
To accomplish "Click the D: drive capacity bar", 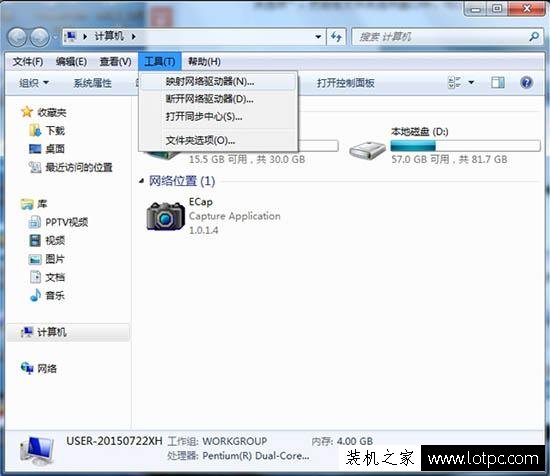I will [x=465, y=146].
